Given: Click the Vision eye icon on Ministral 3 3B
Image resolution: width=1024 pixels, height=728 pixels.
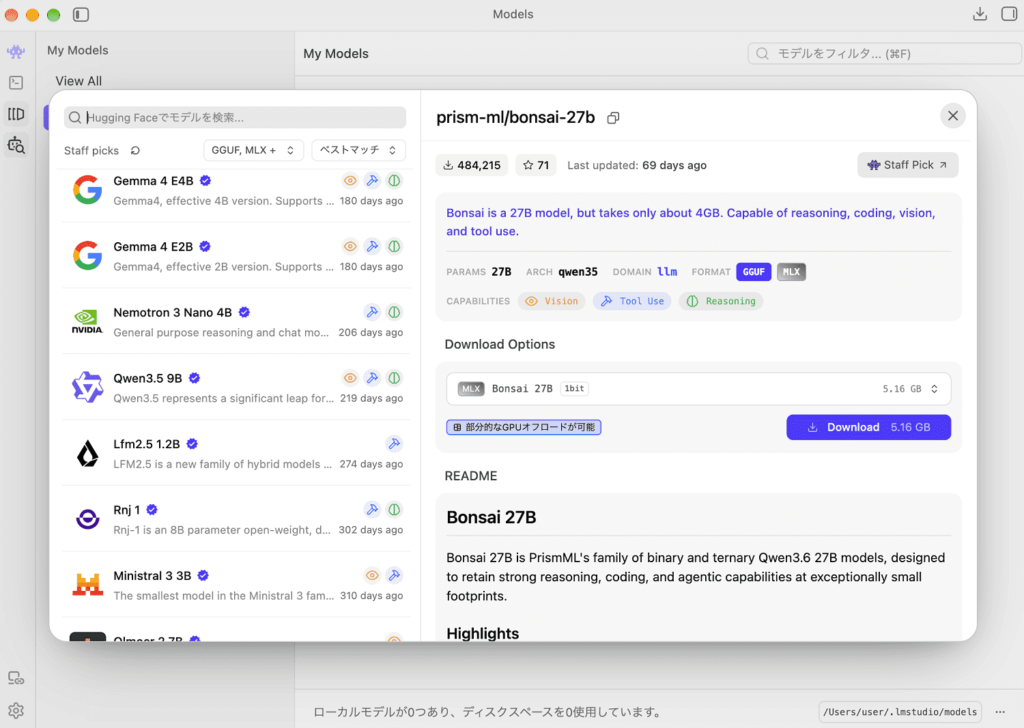Looking at the screenshot, I should (372, 575).
